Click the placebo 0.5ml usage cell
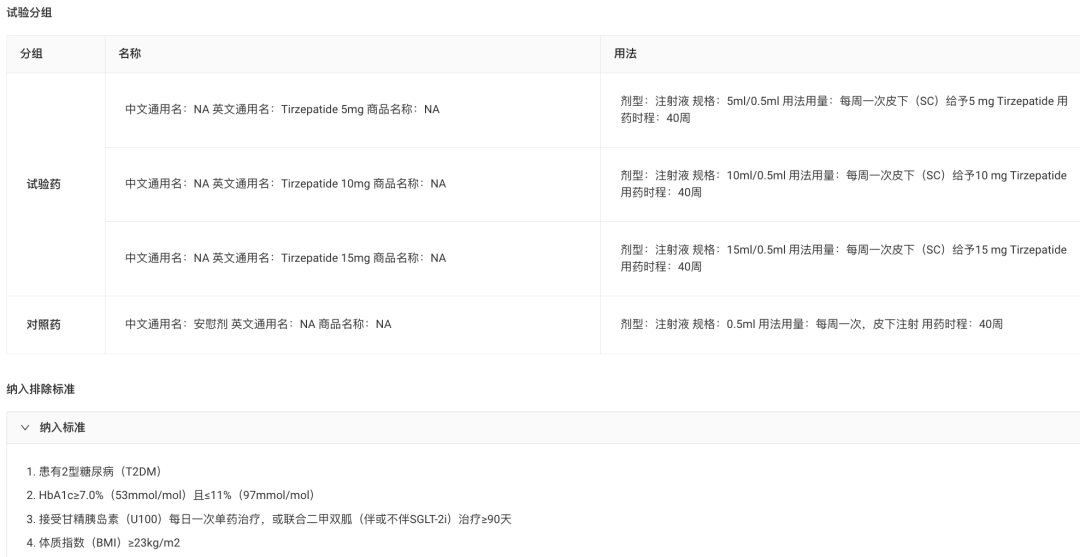 840,325
